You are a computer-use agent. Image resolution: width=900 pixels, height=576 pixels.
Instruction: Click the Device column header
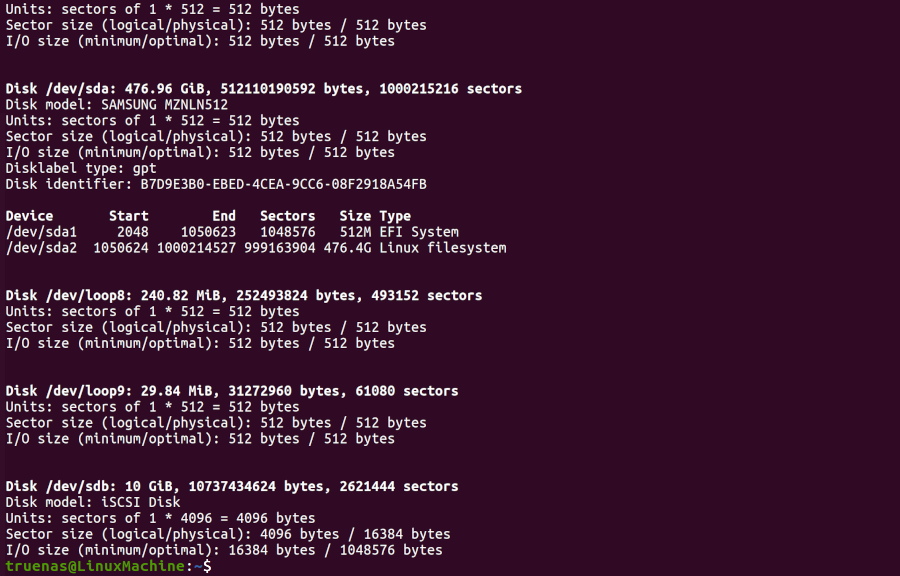[x=29, y=216]
